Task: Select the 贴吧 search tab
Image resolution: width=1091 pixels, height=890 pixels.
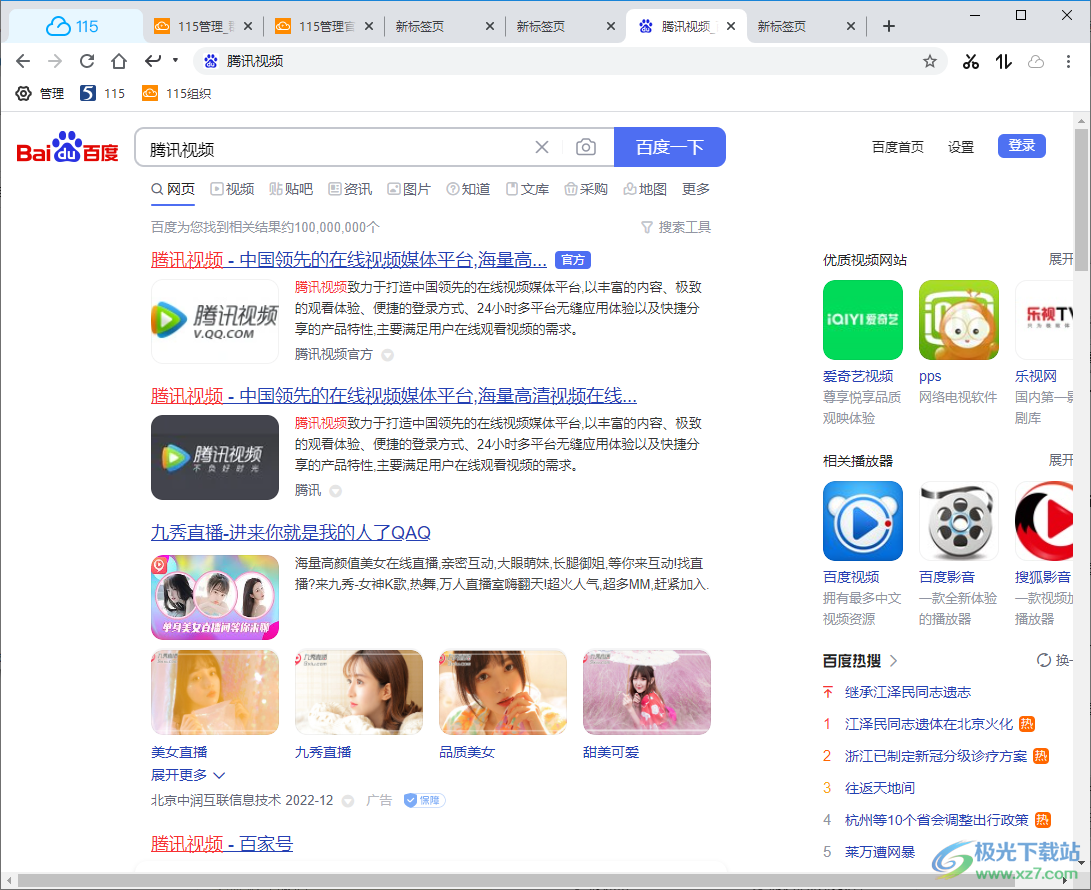Action: (291, 189)
